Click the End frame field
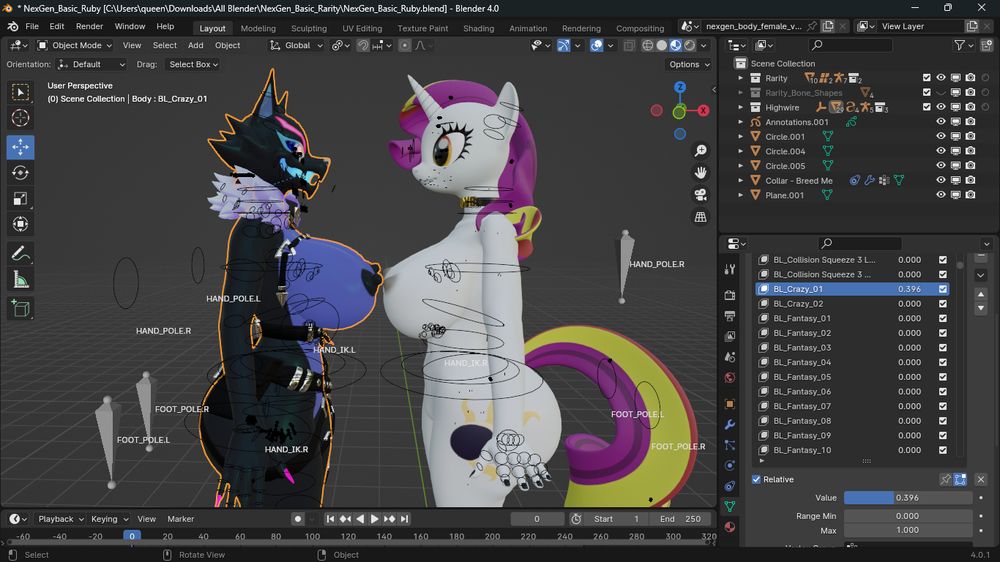1000x562 pixels. coord(680,519)
